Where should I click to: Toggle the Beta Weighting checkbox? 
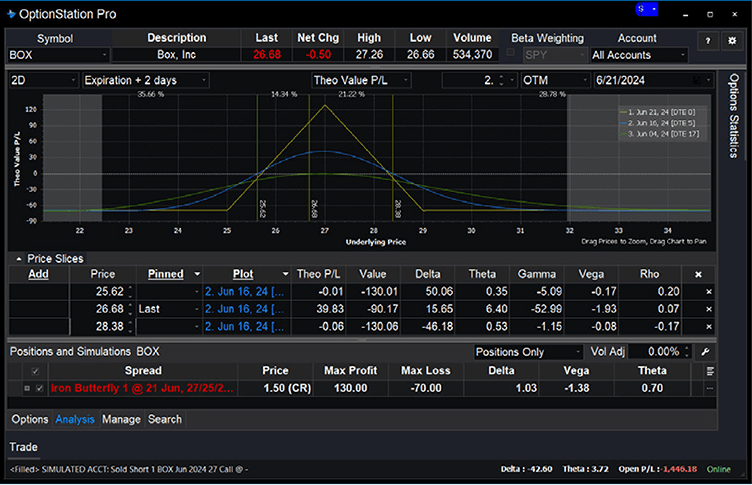pos(511,52)
